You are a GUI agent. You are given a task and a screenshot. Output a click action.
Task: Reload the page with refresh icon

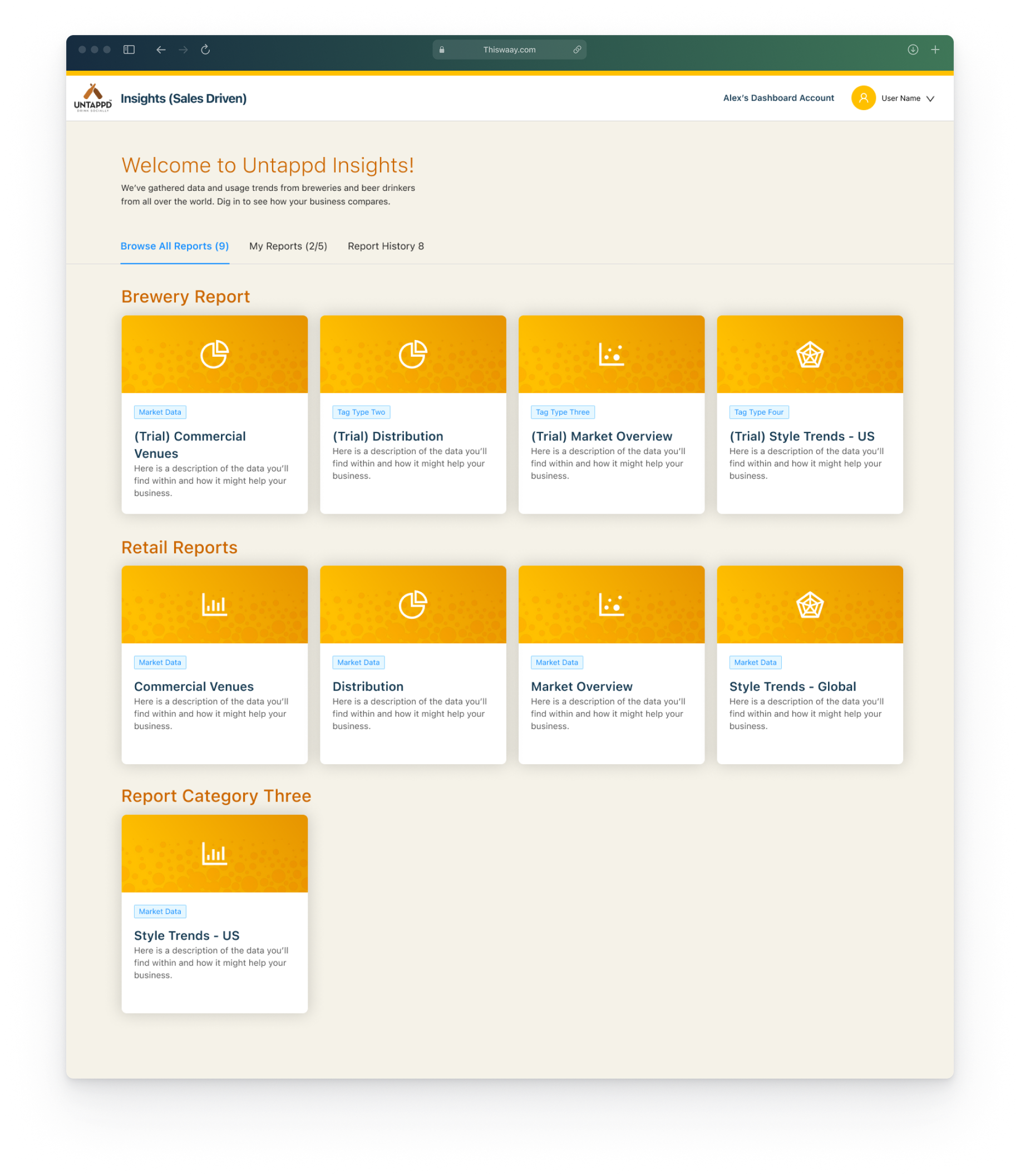click(x=205, y=50)
